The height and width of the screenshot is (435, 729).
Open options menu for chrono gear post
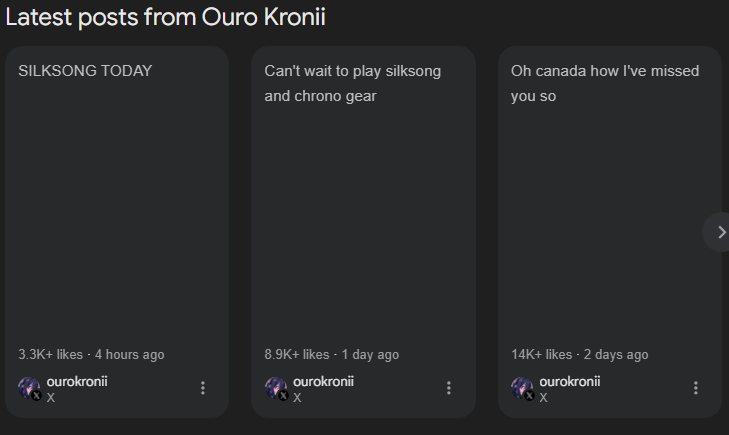click(x=449, y=388)
